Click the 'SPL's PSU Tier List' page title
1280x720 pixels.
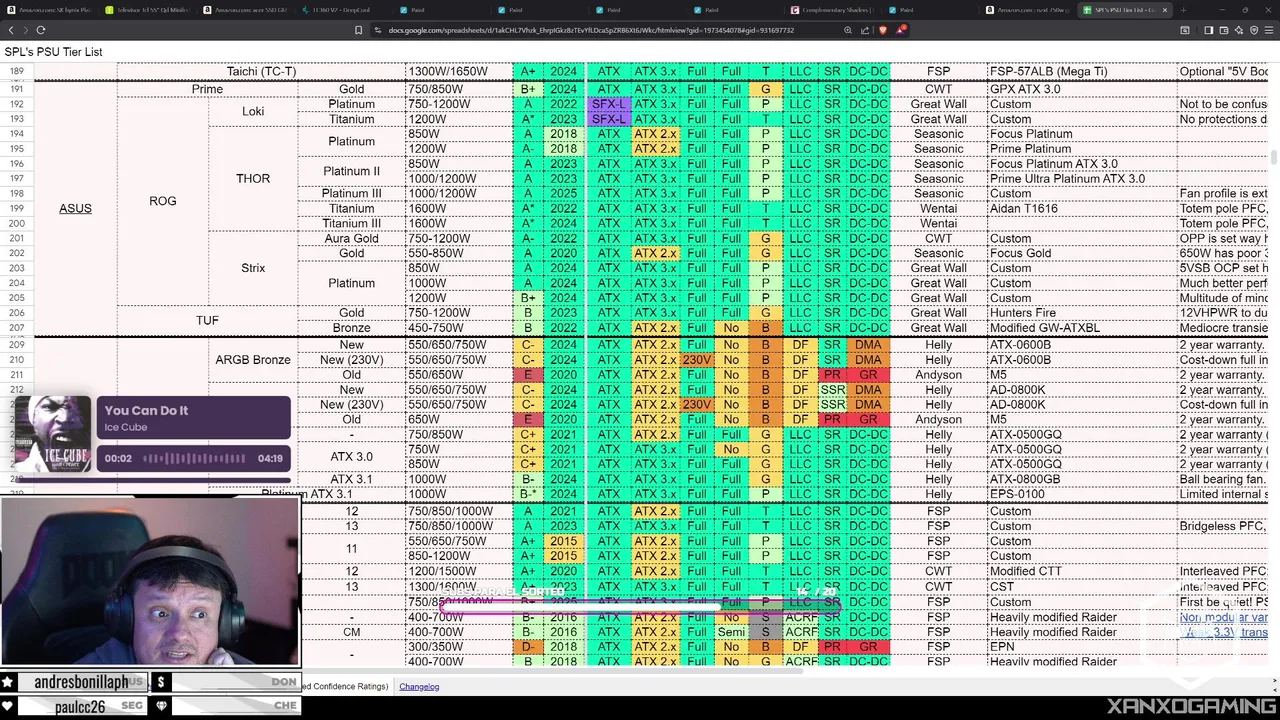click(53, 51)
